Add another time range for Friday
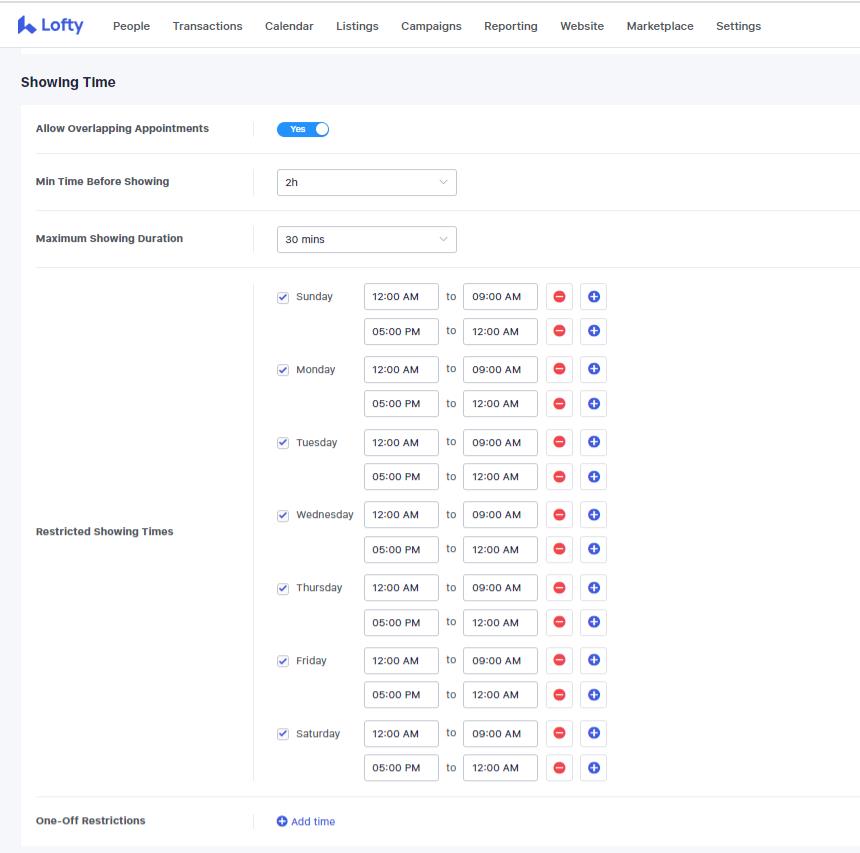This screenshot has width=860, height=853. [x=591, y=660]
